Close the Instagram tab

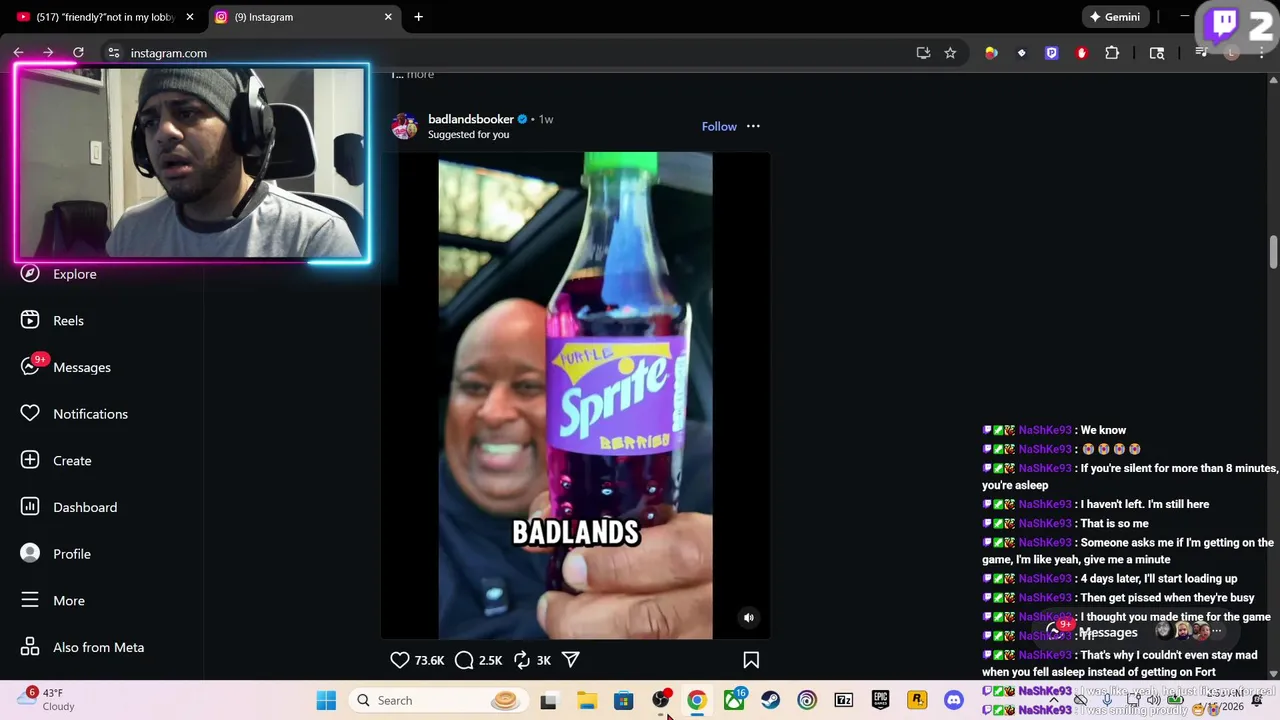[388, 17]
